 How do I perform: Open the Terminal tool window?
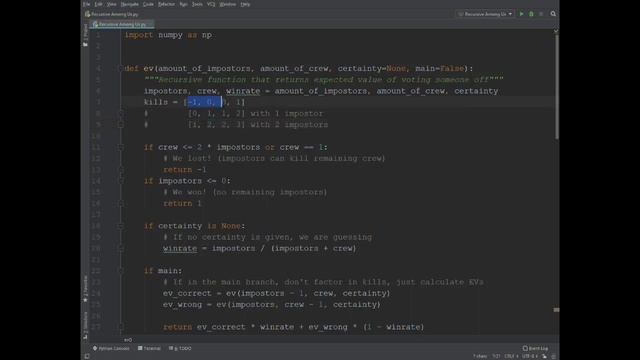coord(149,349)
